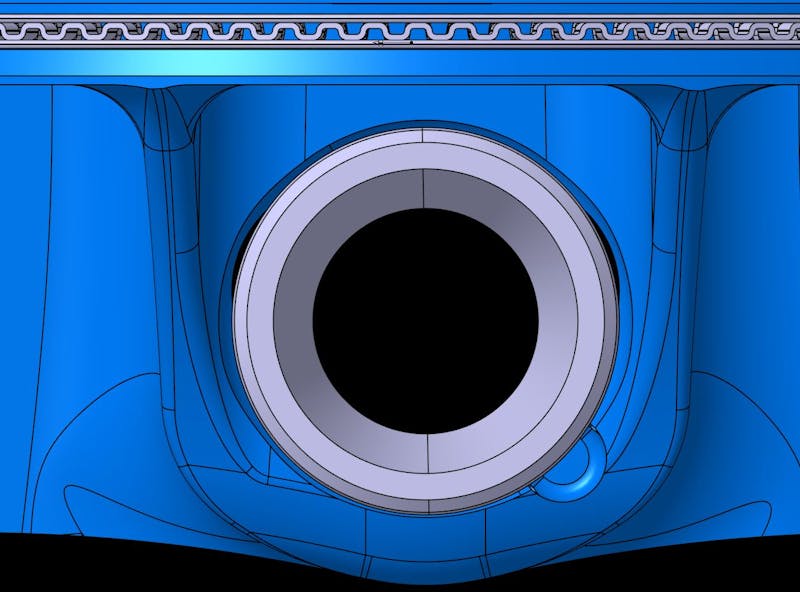Image resolution: width=800 pixels, height=592 pixels.
Task: Click the black circular bore in the ring center
Action: [x=425, y=320]
